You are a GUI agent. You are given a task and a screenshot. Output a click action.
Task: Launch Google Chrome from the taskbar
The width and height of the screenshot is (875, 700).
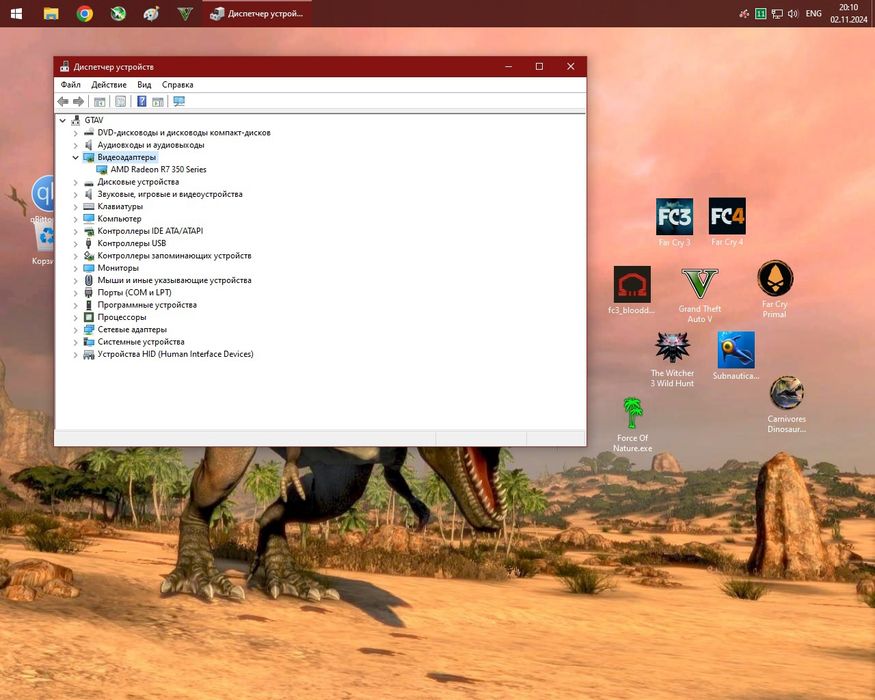point(85,13)
